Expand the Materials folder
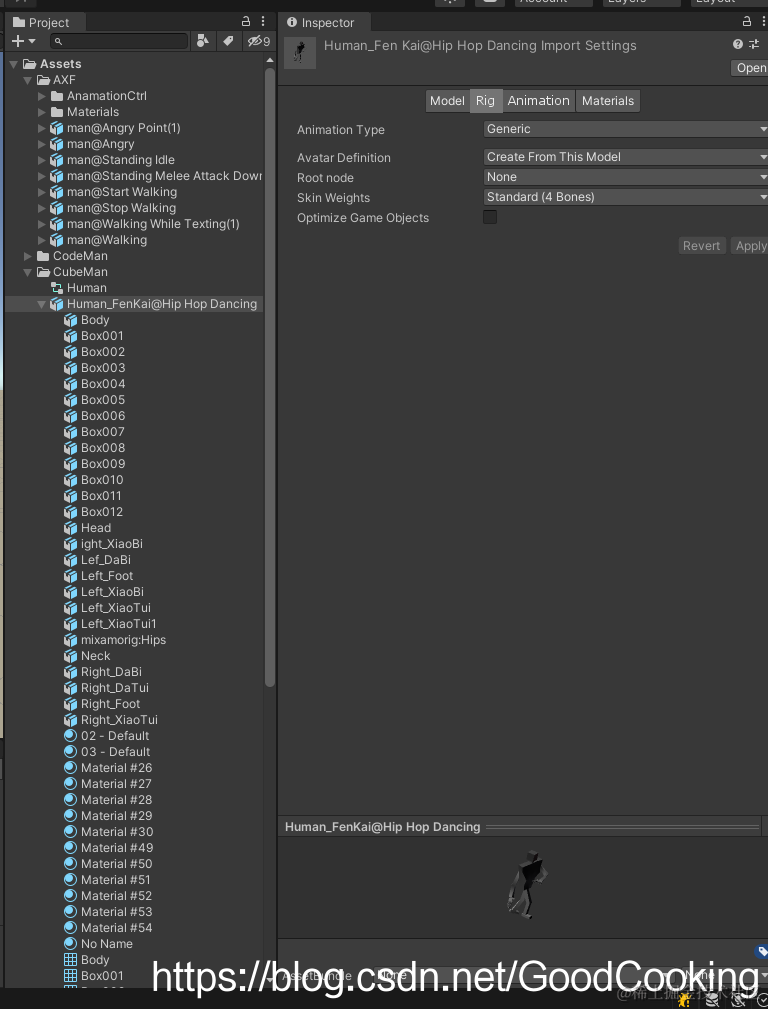Viewport: 768px width, 1009px height. 42,112
